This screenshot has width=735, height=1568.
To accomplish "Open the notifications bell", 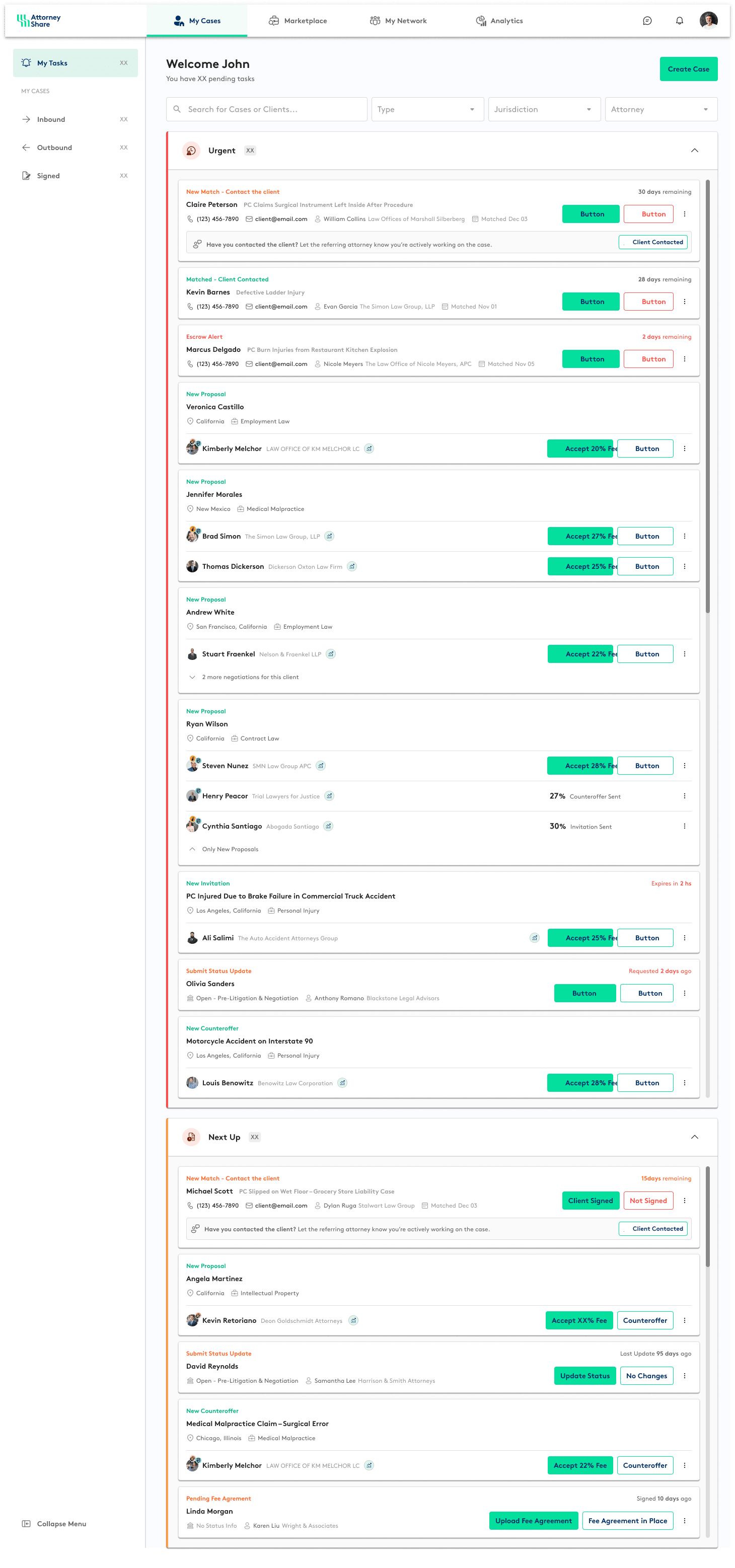I will [x=679, y=21].
